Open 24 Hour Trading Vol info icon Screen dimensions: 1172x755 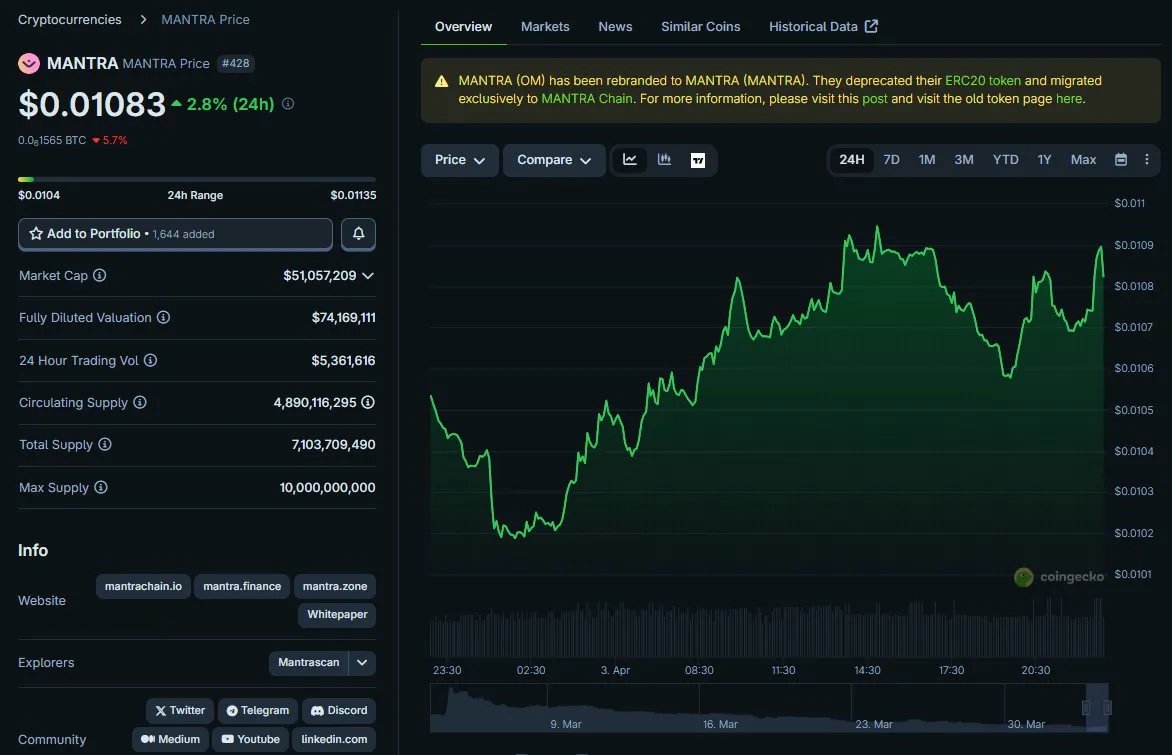click(x=150, y=360)
